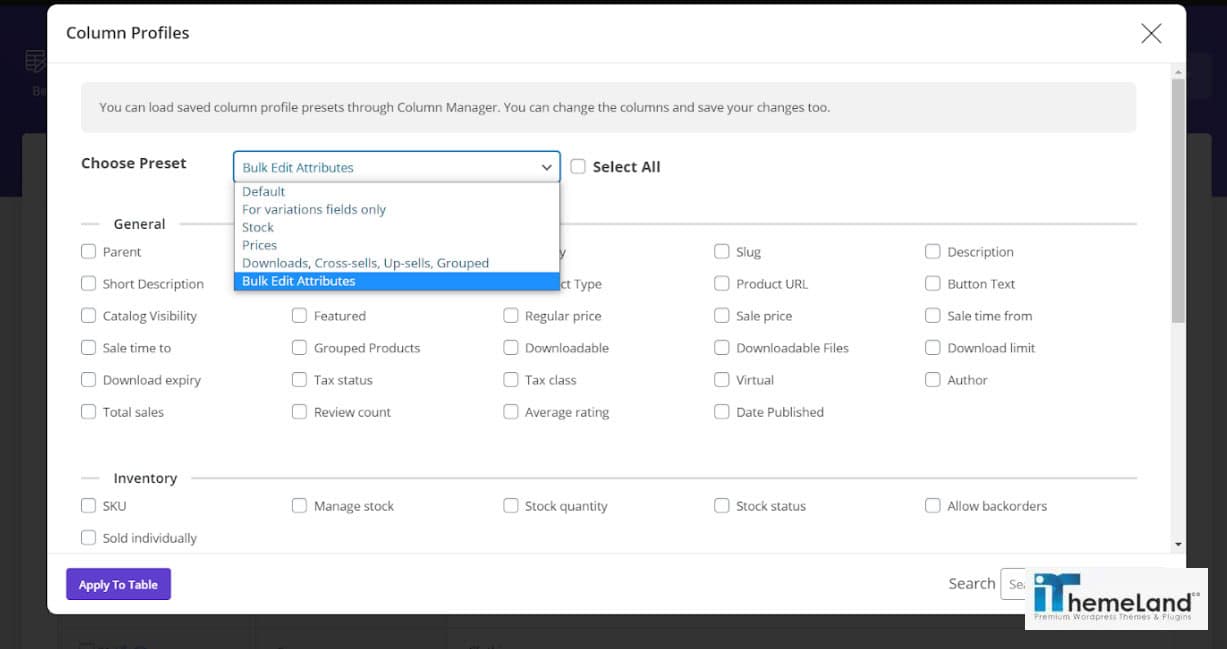Image resolution: width=1227 pixels, height=649 pixels.
Task: Click the Apply To Table button
Action: tap(118, 583)
